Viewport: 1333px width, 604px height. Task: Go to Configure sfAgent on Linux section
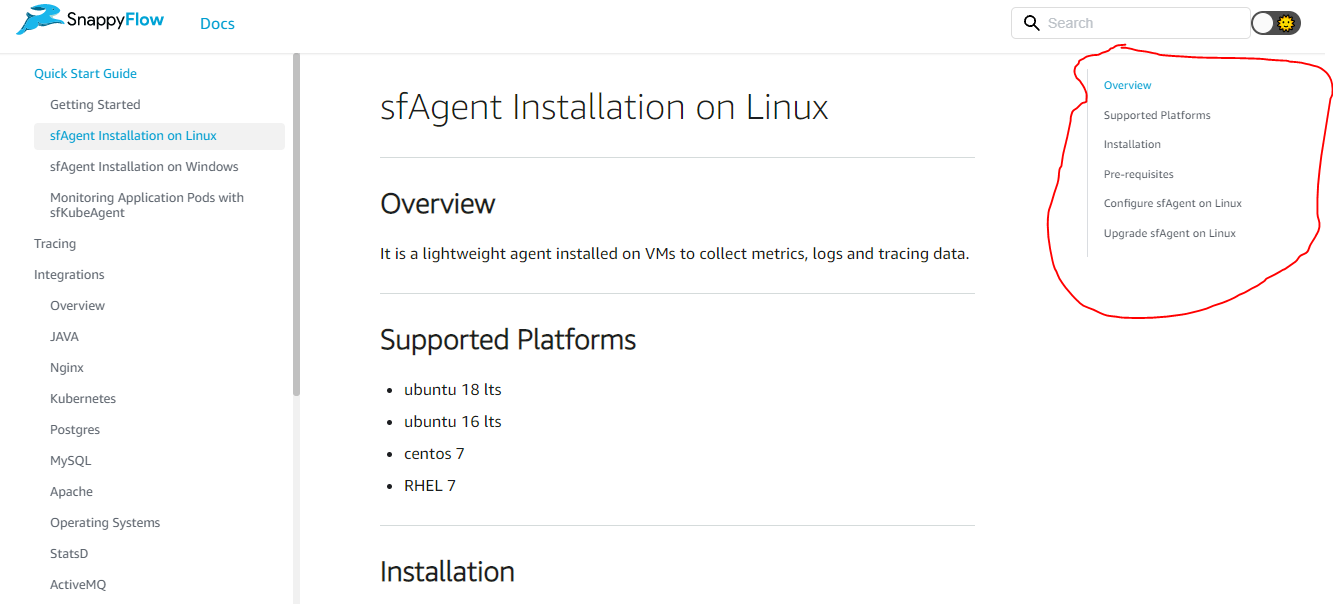coord(1172,204)
